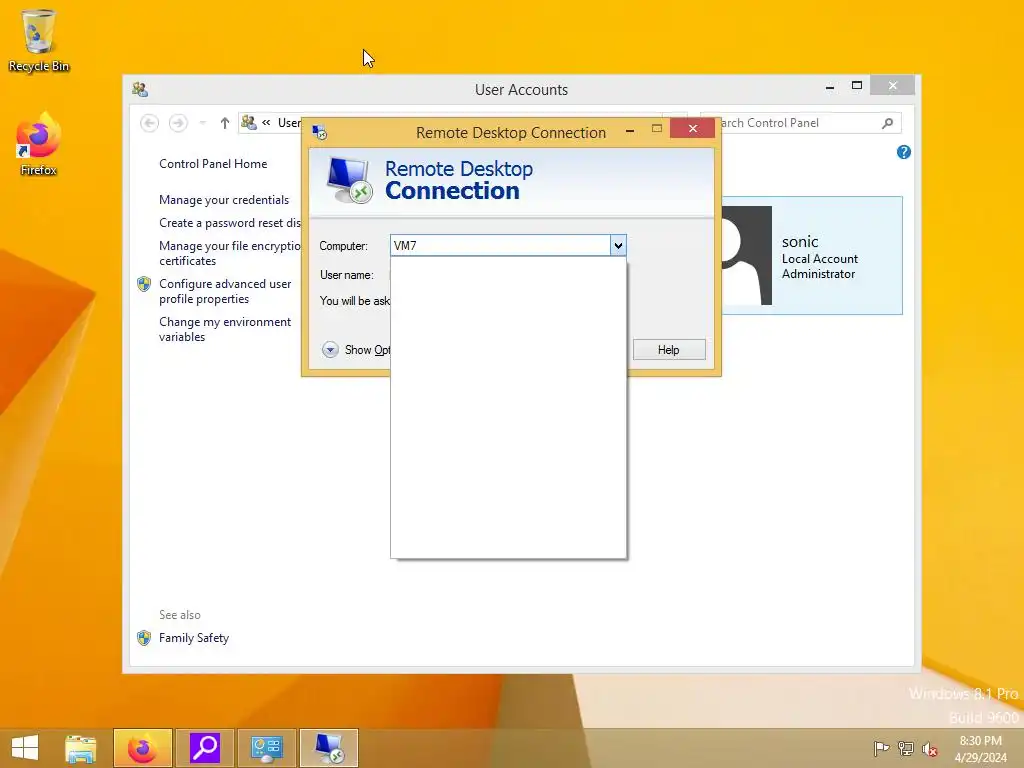Viewport: 1024px width, 768px height.
Task: Open the Windows Start button
Action: 25,748
